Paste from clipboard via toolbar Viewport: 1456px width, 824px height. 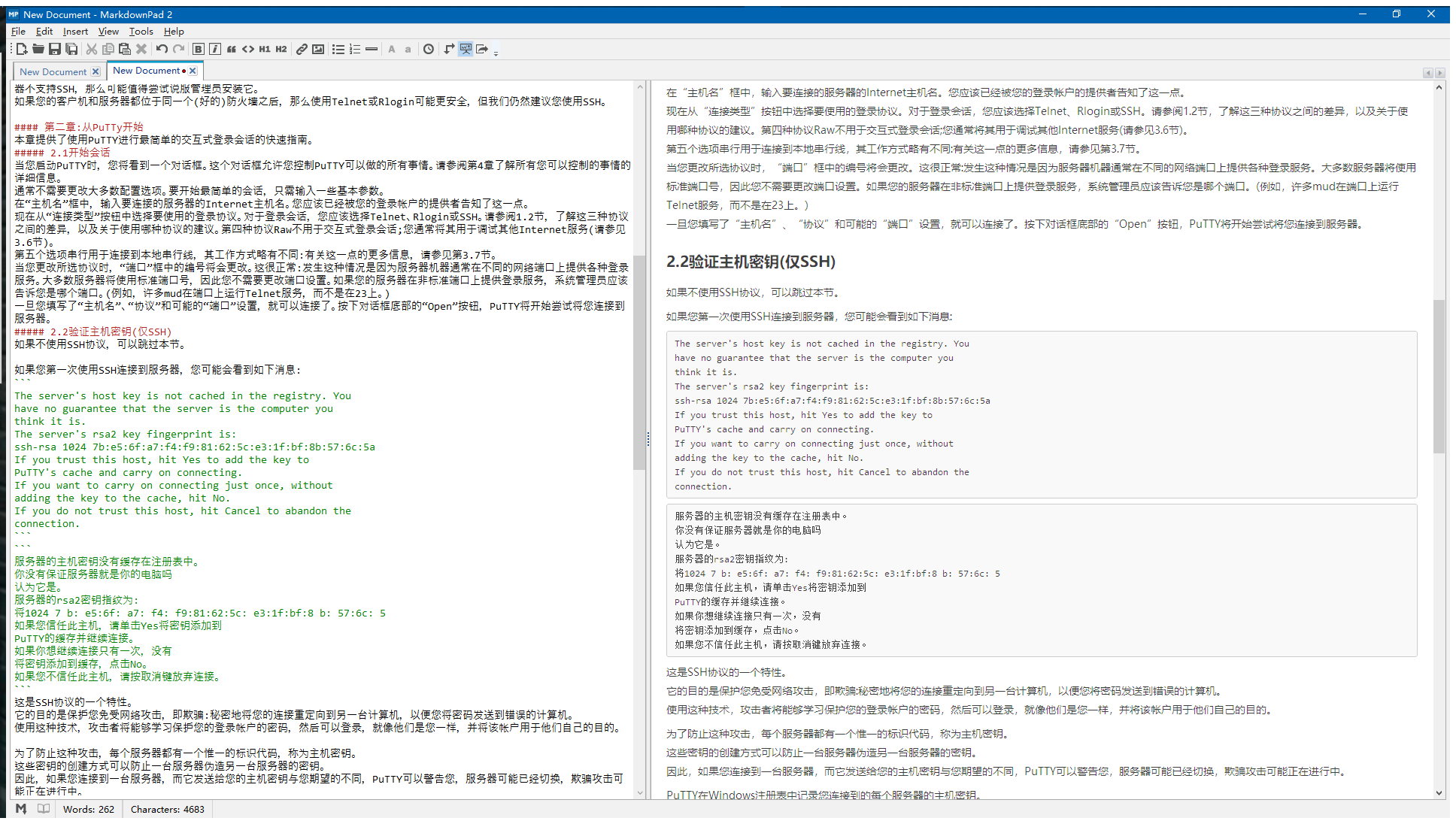[125, 49]
